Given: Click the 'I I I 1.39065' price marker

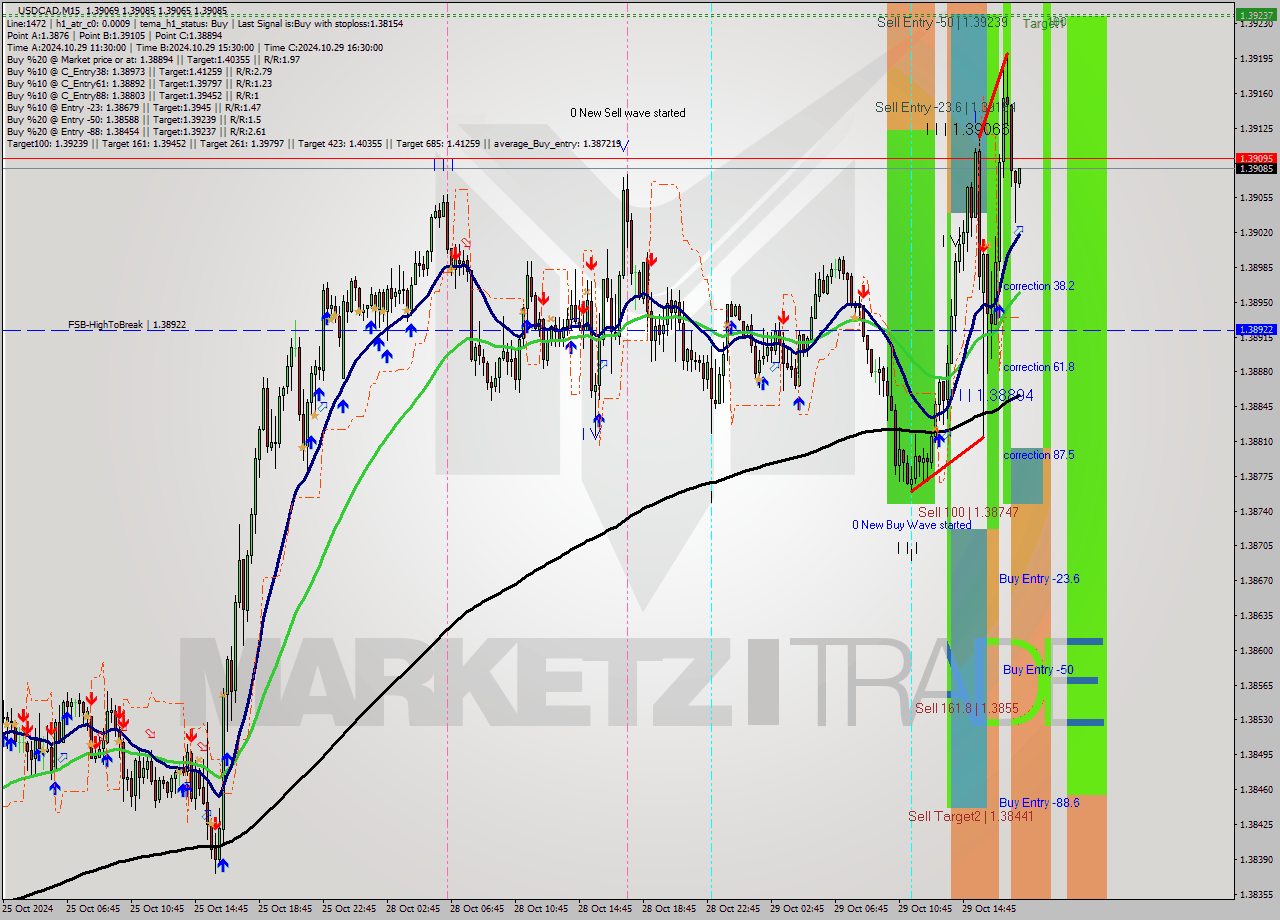Looking at the screenshot, I should 967,129.
